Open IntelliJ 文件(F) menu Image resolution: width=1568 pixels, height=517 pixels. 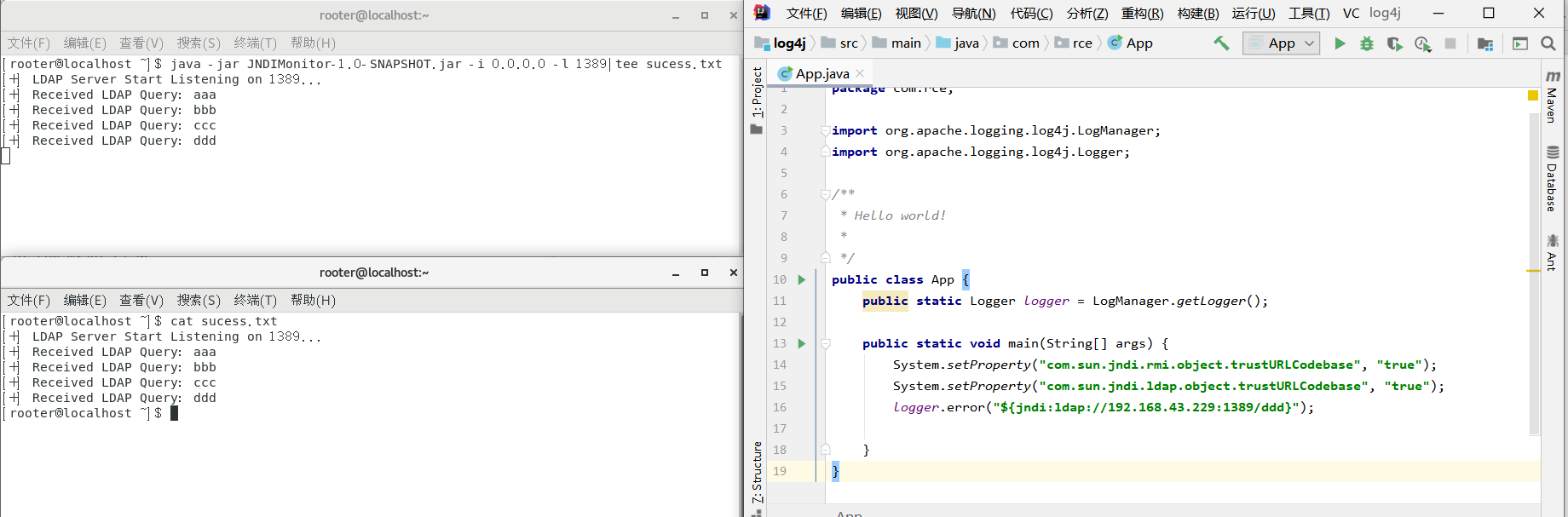point(806,13)
